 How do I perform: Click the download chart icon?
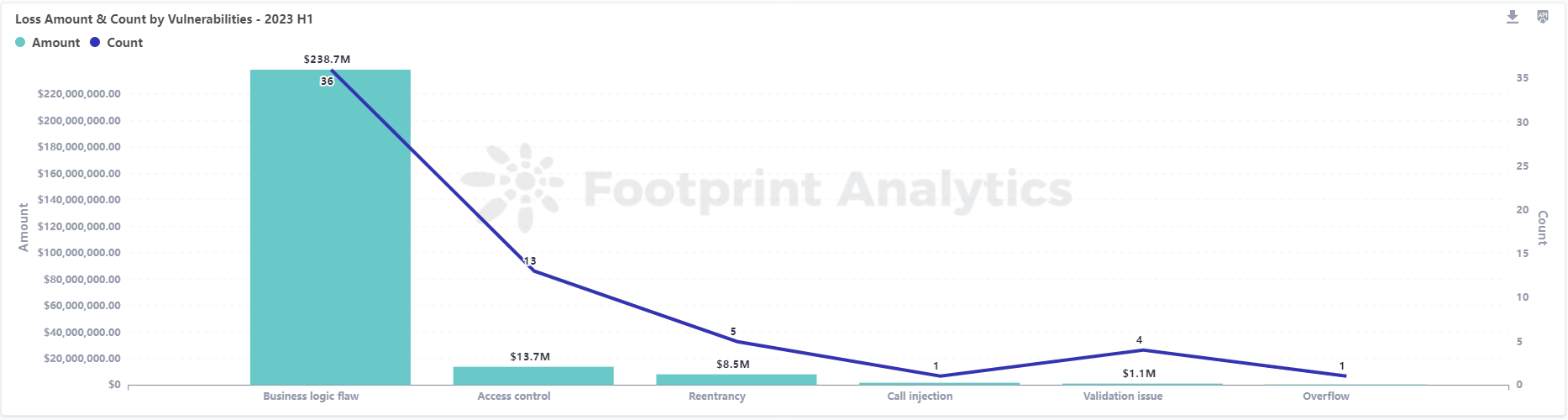click(1512, 17)
